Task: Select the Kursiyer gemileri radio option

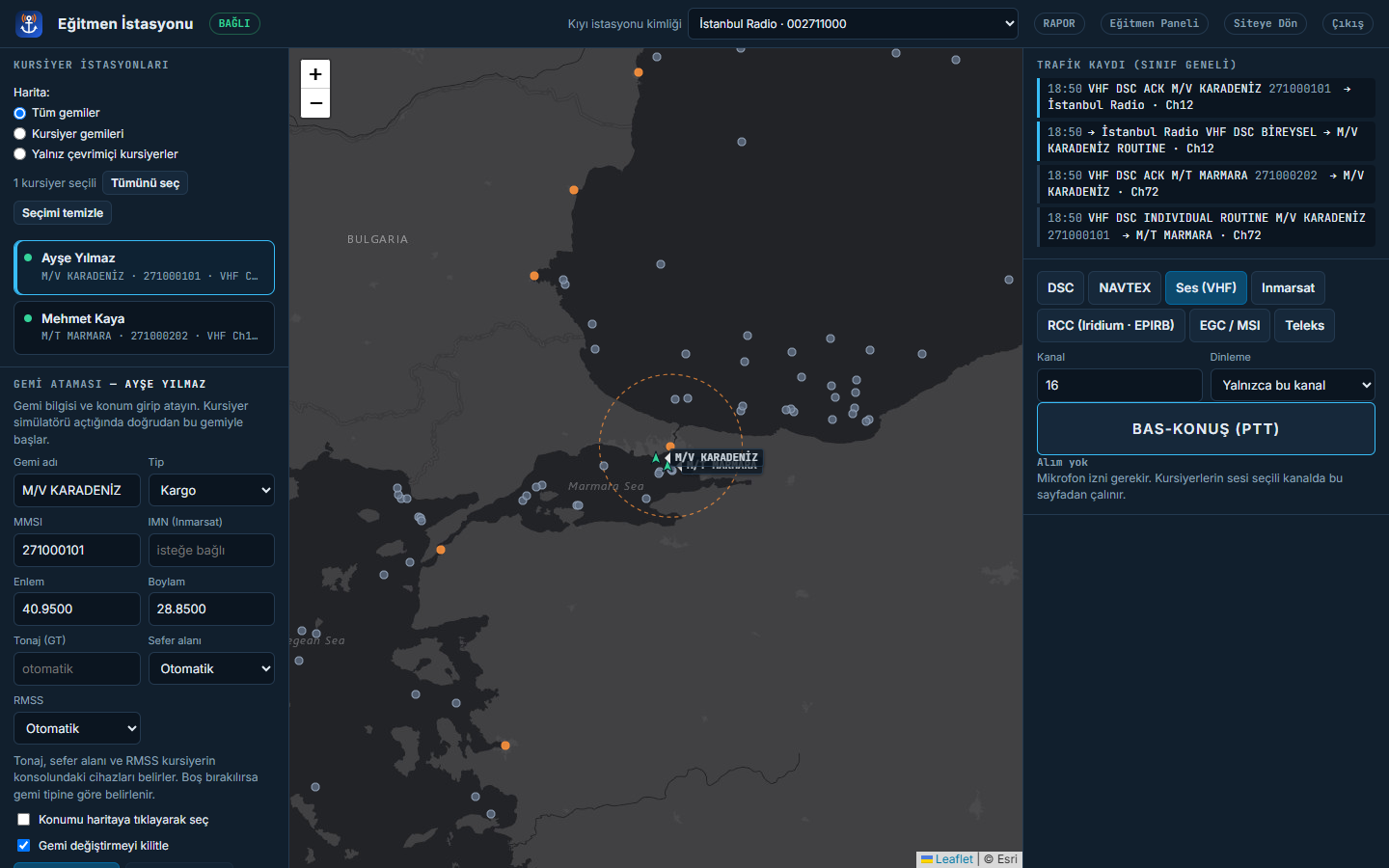Action: click(x=19, y=134)
